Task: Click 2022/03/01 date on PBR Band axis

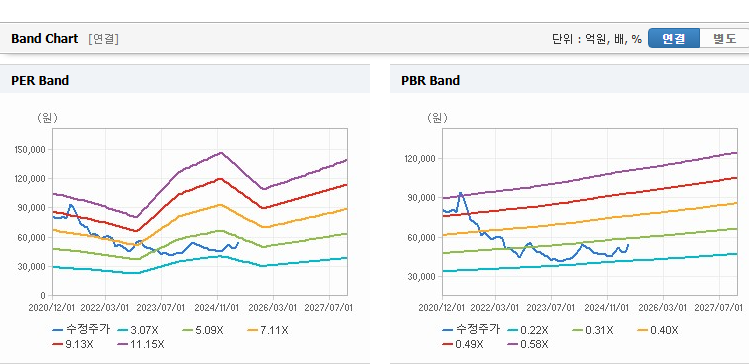Action: click(x=495, y=307)
